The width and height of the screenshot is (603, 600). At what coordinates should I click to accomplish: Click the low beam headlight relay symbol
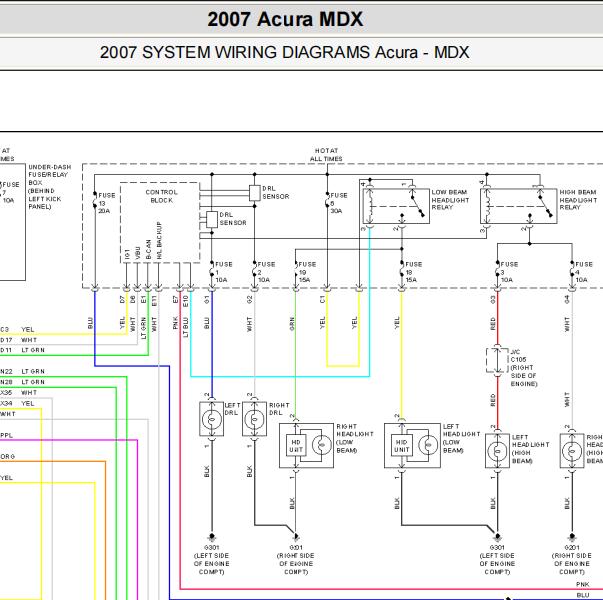tap(396, 206)
